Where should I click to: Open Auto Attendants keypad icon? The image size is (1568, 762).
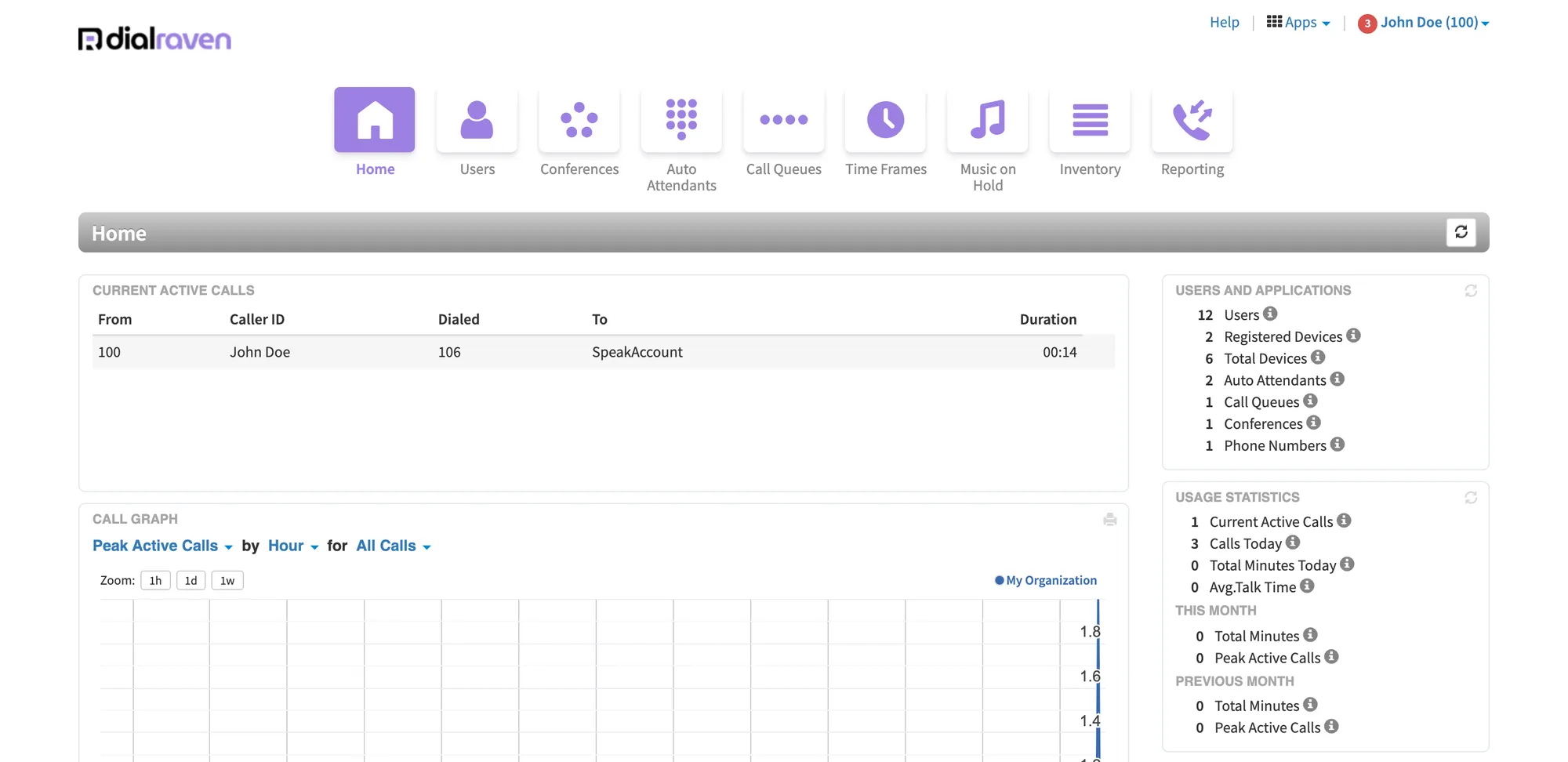click(681, 120)
